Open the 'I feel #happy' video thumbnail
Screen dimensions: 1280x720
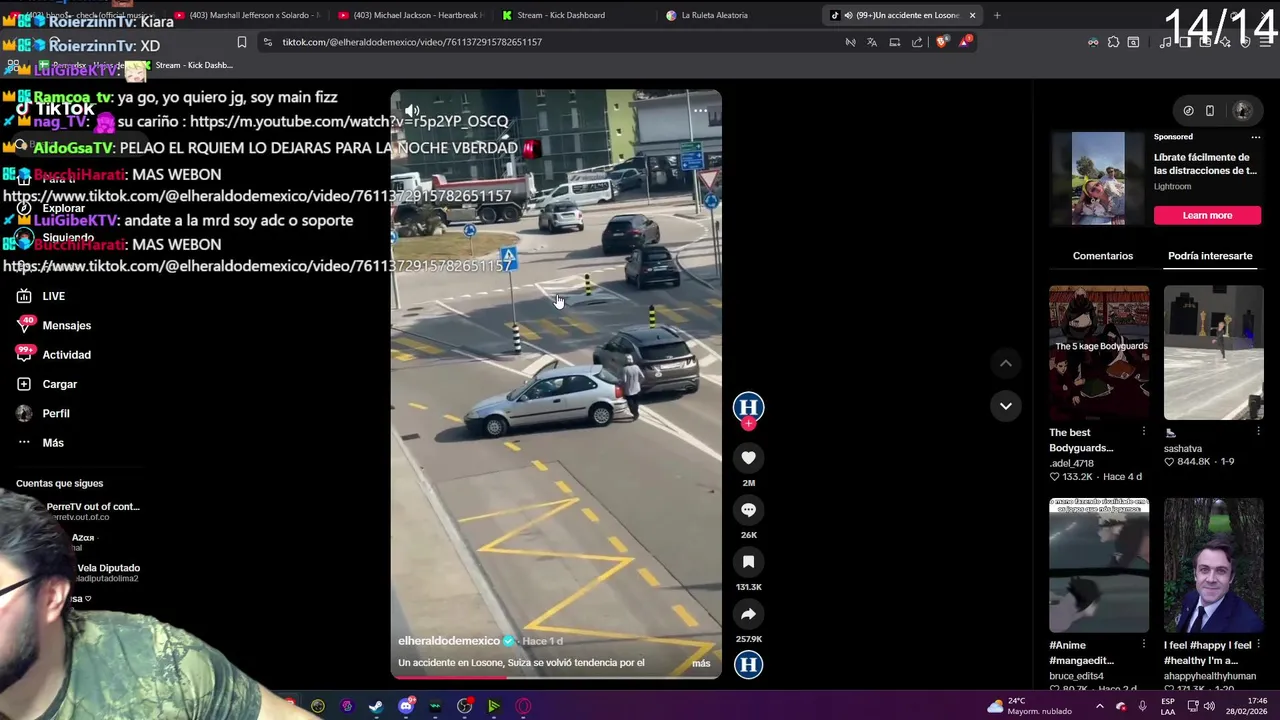tap(1213, 565)
